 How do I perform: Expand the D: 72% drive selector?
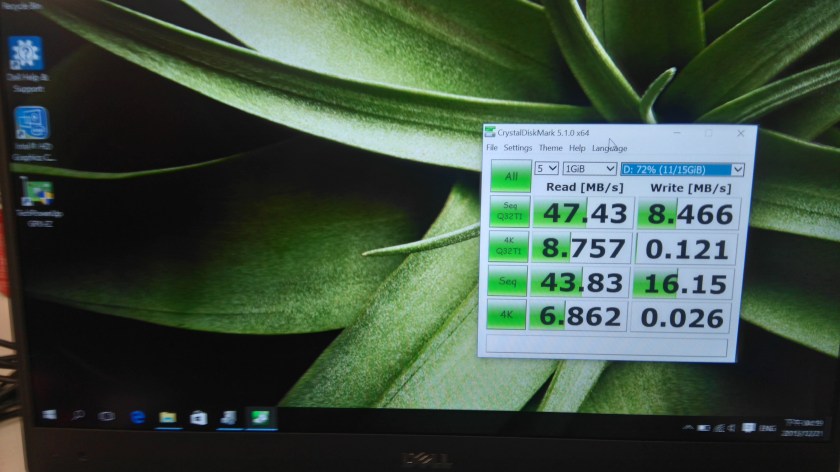pyautogui.click(x=683, y=170)
